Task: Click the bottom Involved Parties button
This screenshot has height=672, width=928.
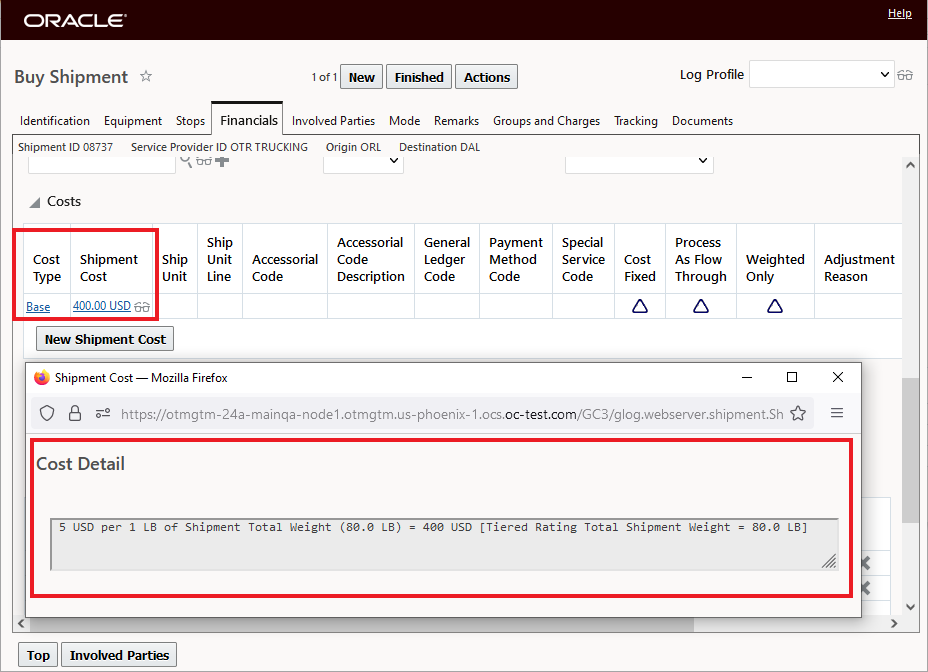Action: coord(119,655)
